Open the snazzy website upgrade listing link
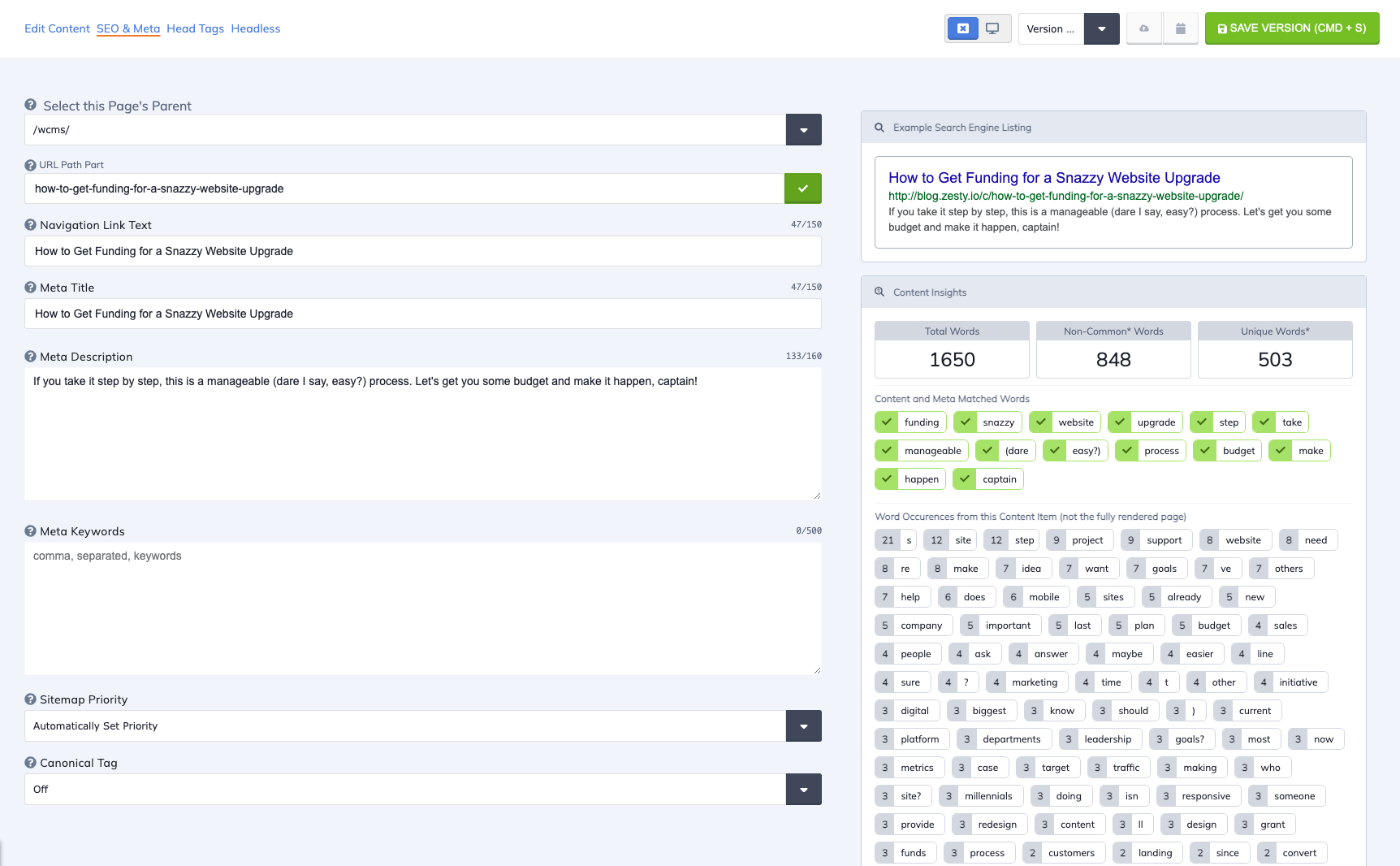Viewport: 1400px width, 866px height. point(1054,177)
